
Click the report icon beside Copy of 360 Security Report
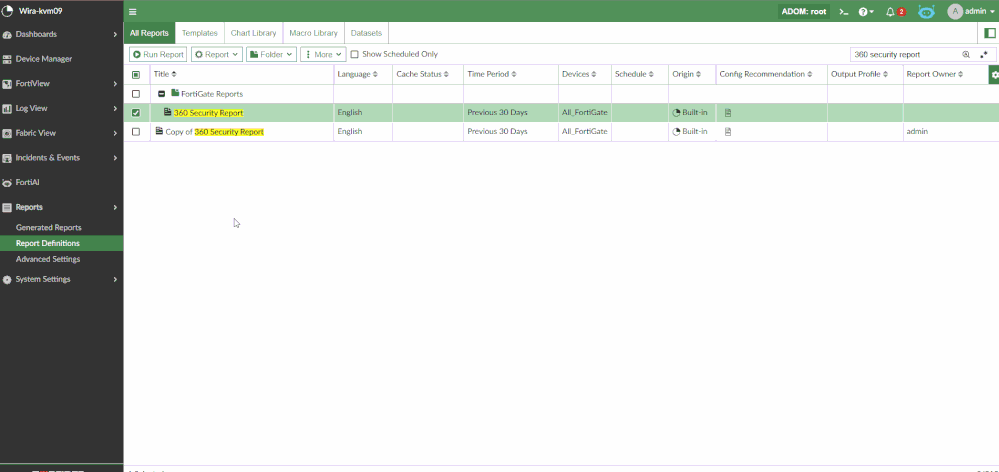click(x=159, y=131)
